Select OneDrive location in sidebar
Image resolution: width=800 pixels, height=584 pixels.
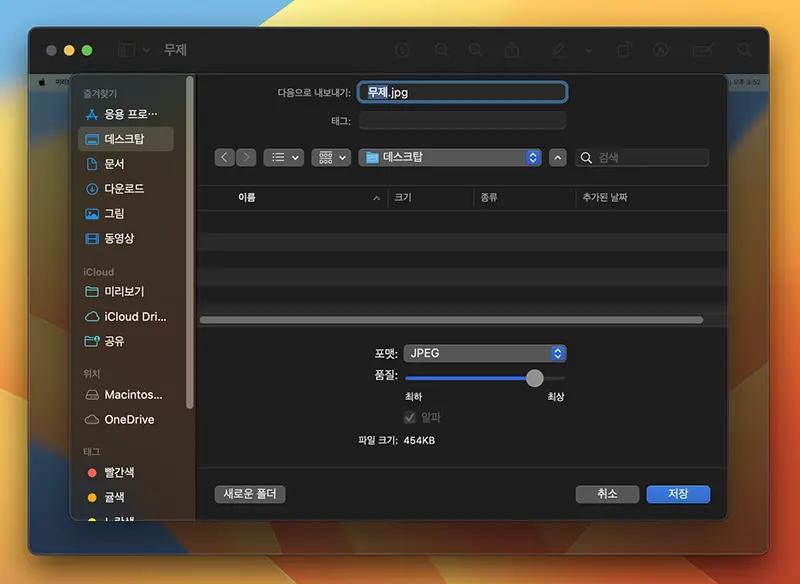click(126, 419)
